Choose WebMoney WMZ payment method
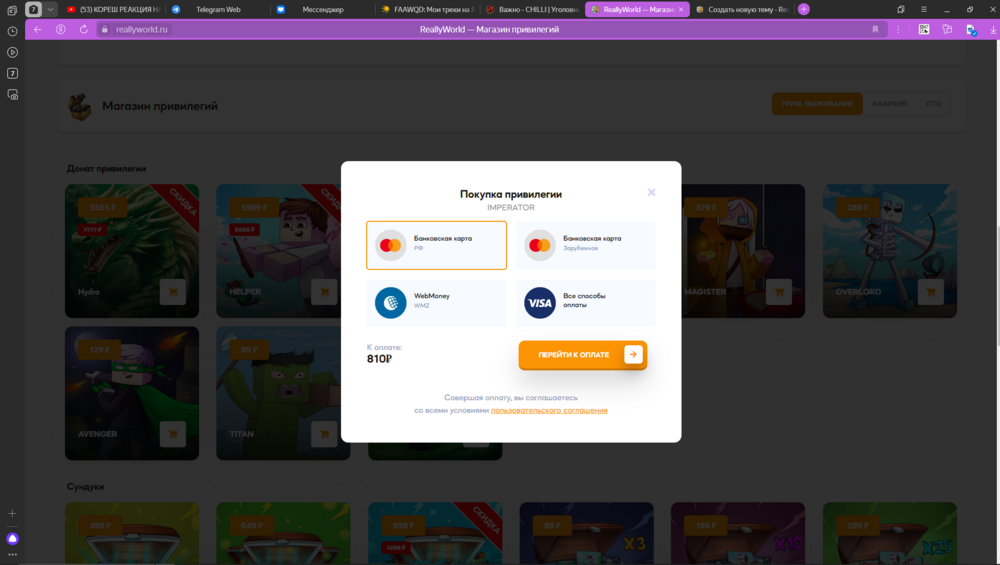The height and width of the screenshot is (565, 1000). point(436,303)
